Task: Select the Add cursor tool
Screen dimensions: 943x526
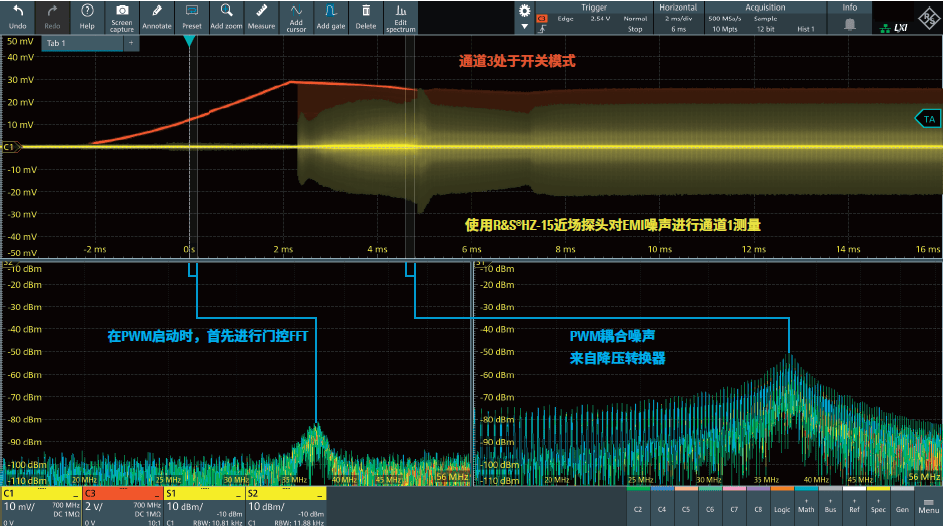Action: [296, 16]
